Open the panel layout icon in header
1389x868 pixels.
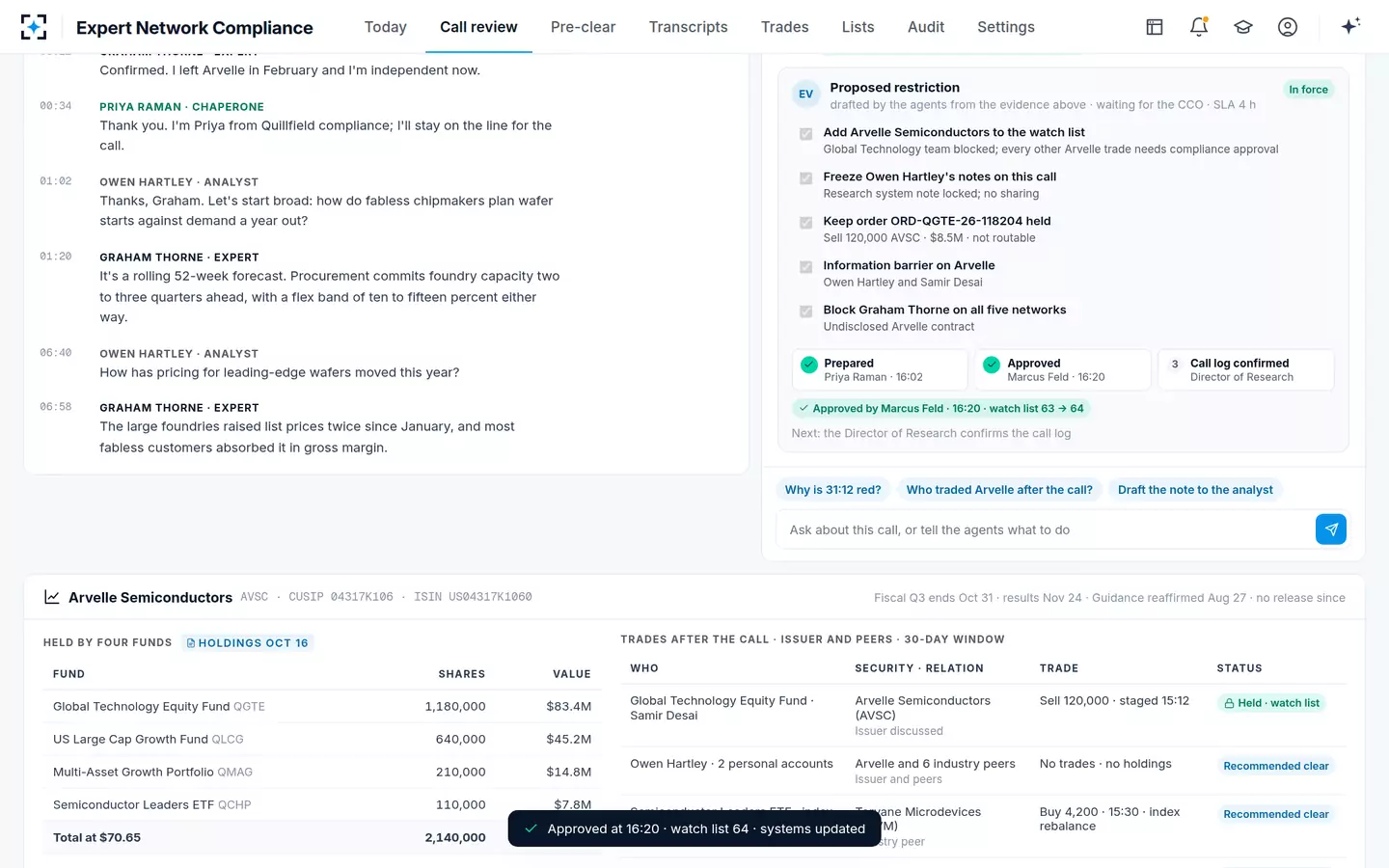tap(1155, 27)
